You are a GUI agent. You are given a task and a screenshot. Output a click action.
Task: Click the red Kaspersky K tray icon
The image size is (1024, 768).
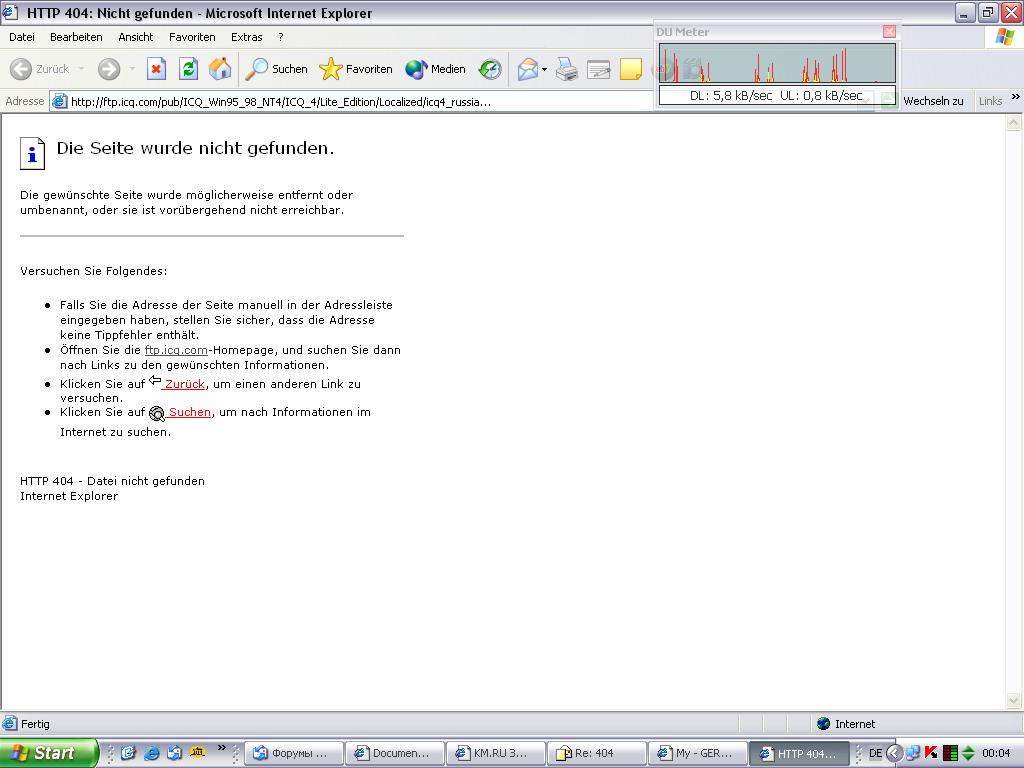tap(931, 753)
